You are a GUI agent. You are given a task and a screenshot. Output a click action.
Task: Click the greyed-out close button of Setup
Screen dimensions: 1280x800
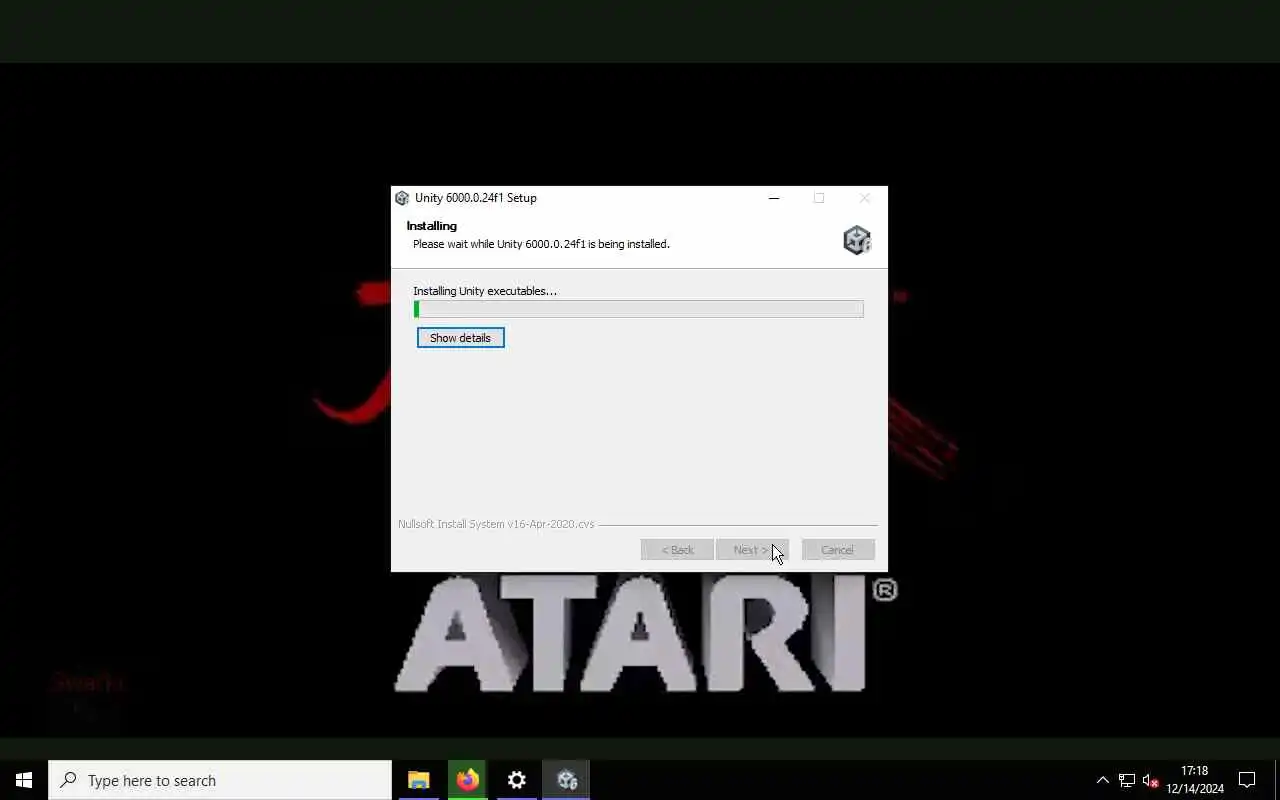coord(864,198)
